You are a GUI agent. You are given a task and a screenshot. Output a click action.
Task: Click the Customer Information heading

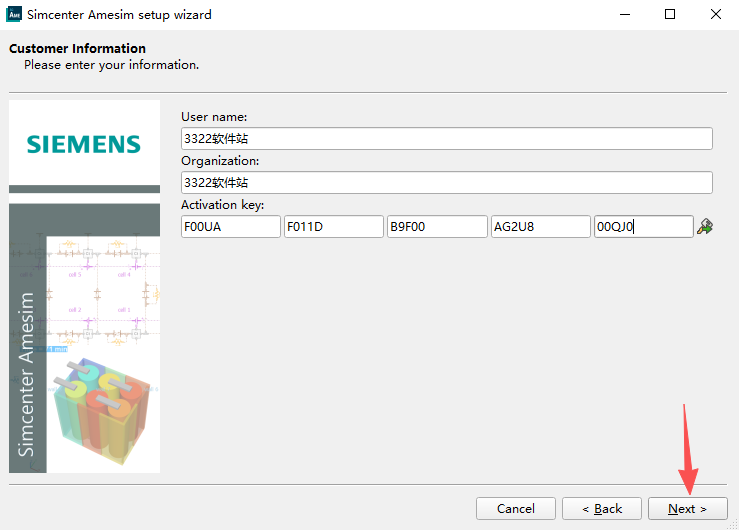pos(77,48)
